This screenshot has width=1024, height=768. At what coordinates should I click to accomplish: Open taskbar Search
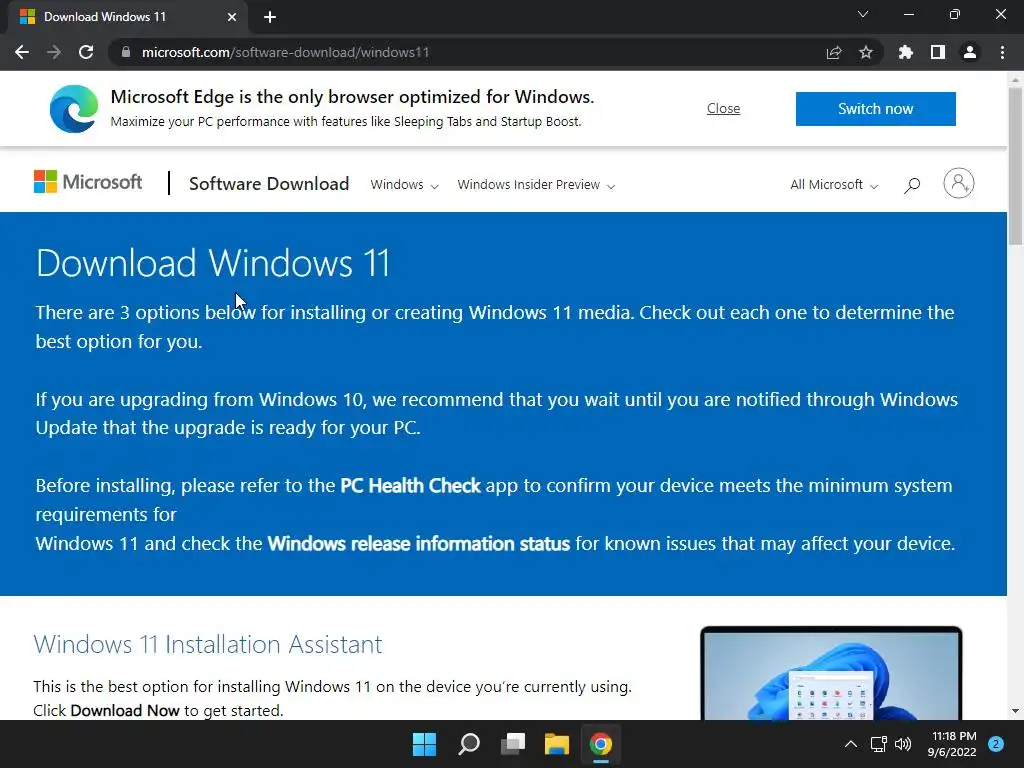click(x=469, y=744)
